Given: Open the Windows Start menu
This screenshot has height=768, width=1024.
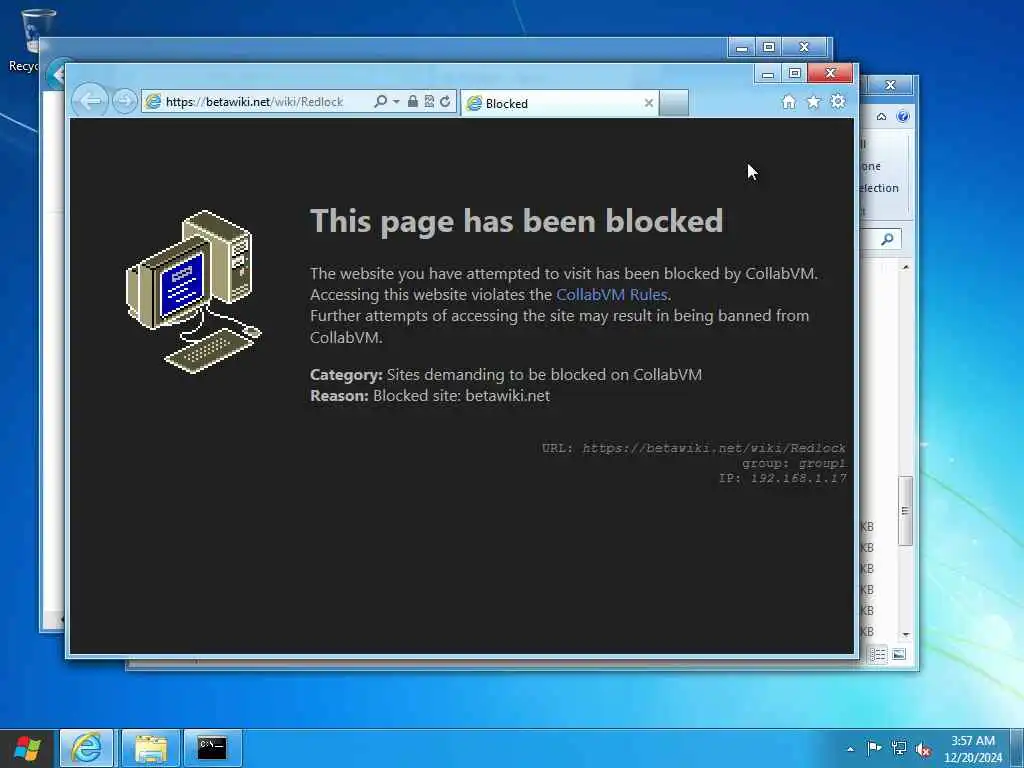Looking at the screenshot, I should pyautogui.click(x=27, y=748).
